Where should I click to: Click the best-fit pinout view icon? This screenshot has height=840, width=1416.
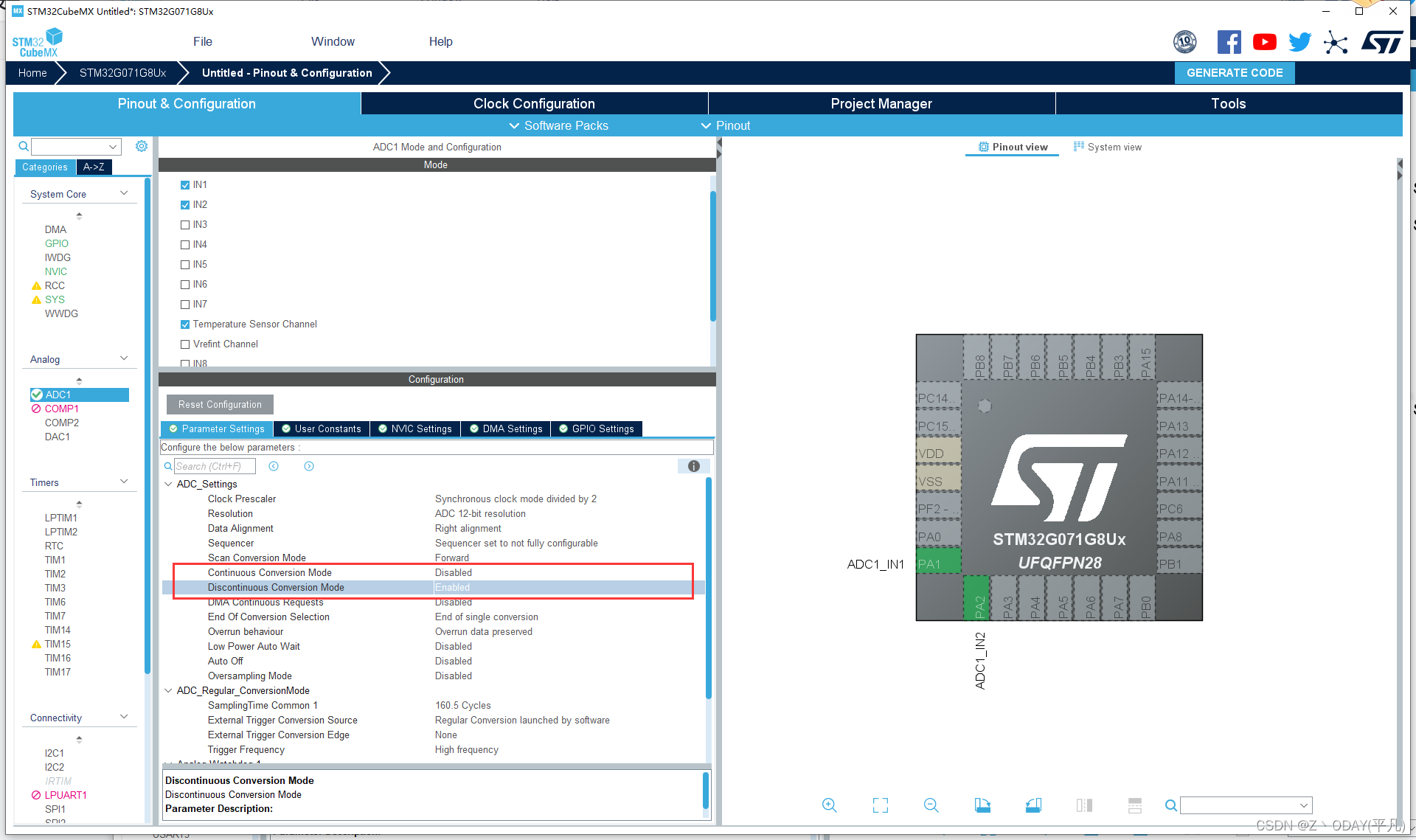[x=880, y=805]
